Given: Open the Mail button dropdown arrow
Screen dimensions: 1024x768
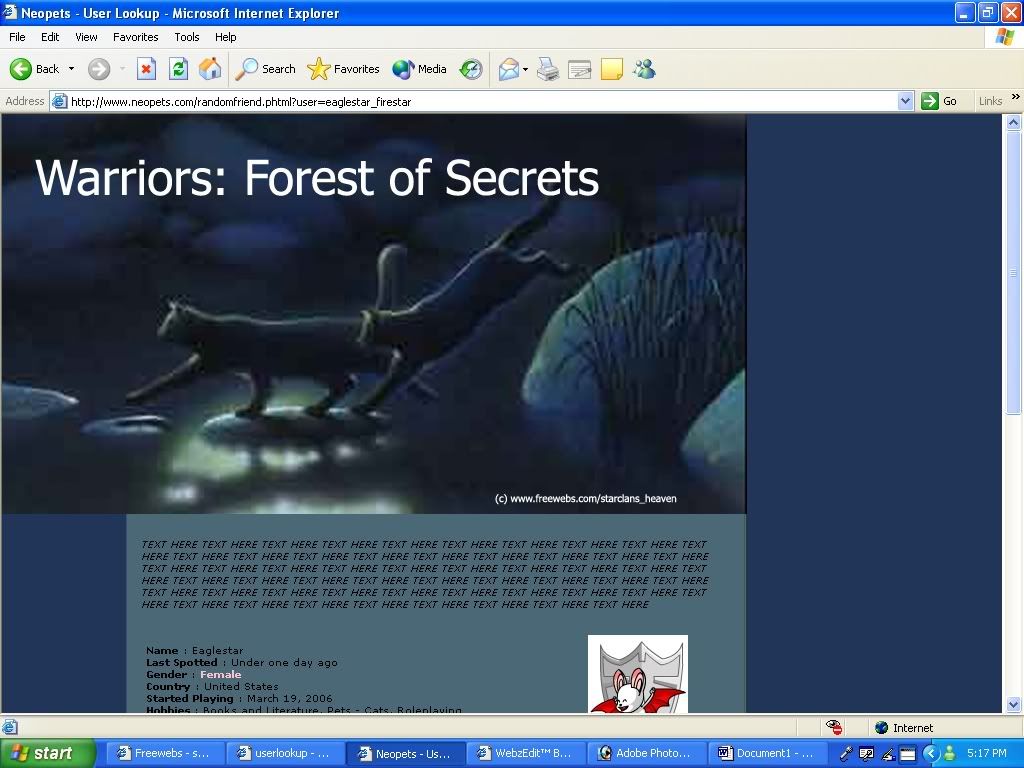Looking at the screenshot, I should pos(525,69).
